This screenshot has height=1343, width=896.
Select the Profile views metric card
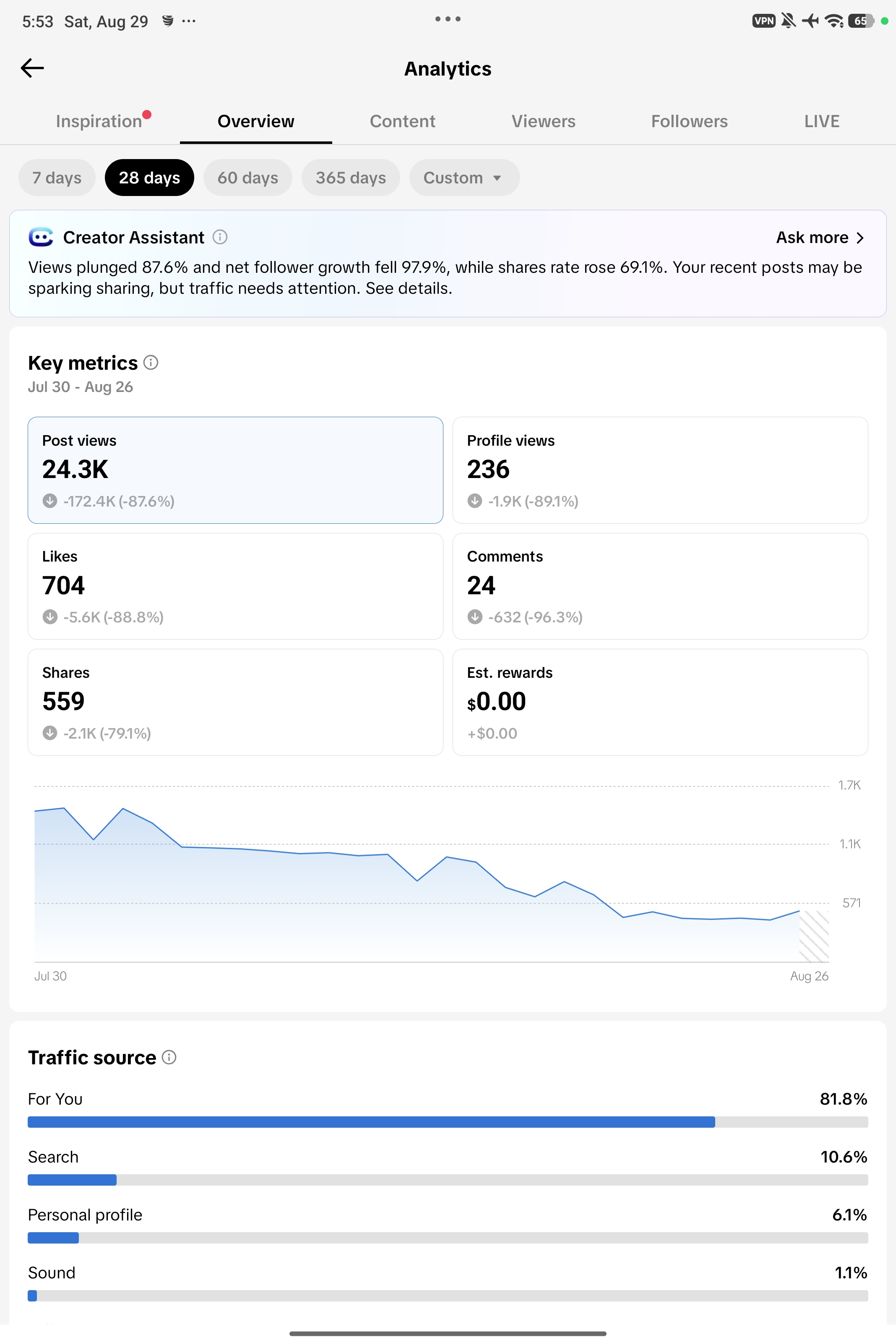tap(660, 470)
